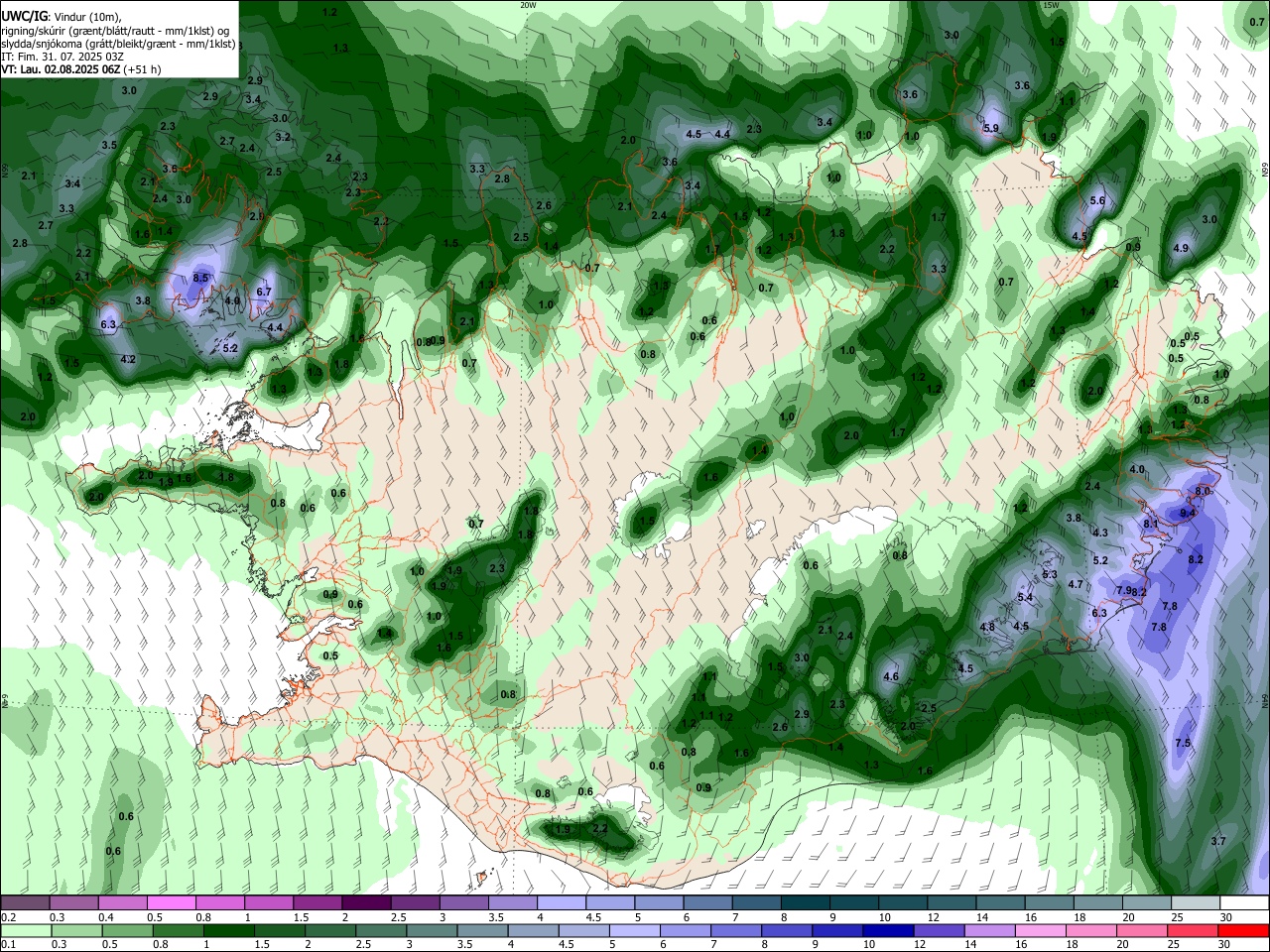
Task: Click the 20W longitude label at the top
Action: [528, 5]
